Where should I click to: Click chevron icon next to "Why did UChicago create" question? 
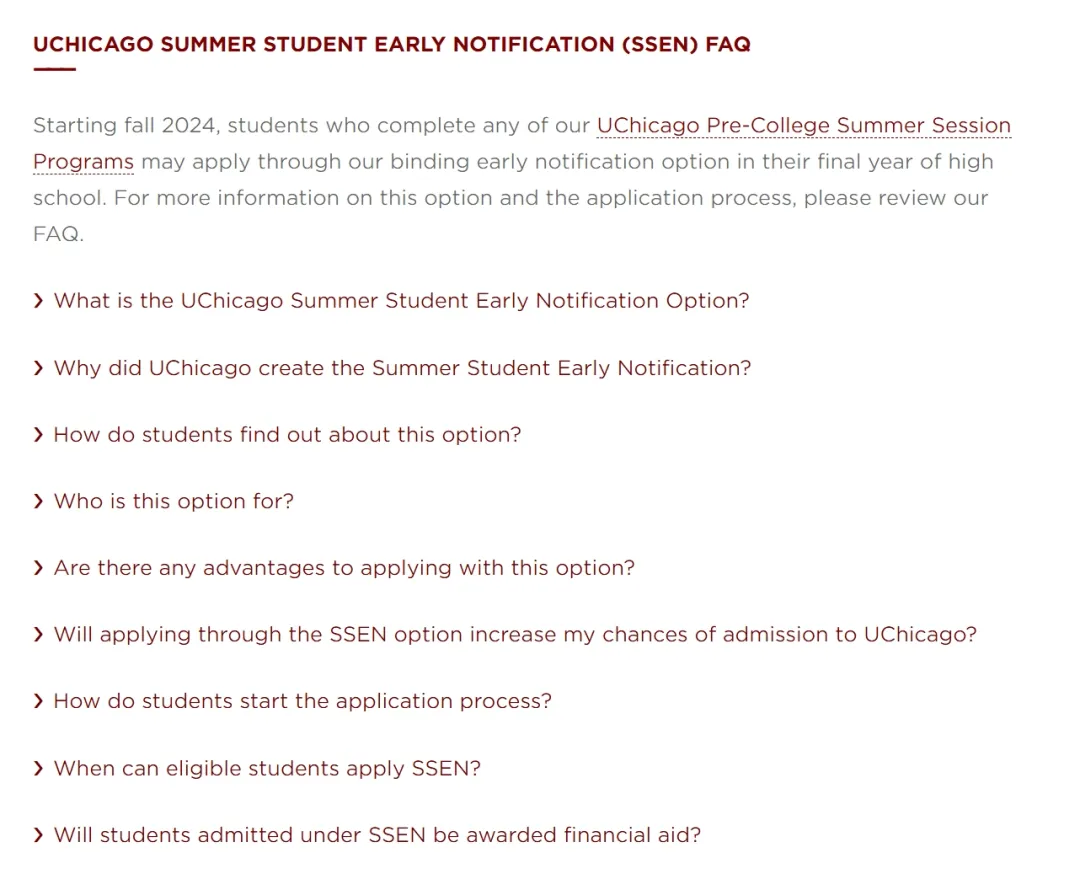click(x=38, y=368)
